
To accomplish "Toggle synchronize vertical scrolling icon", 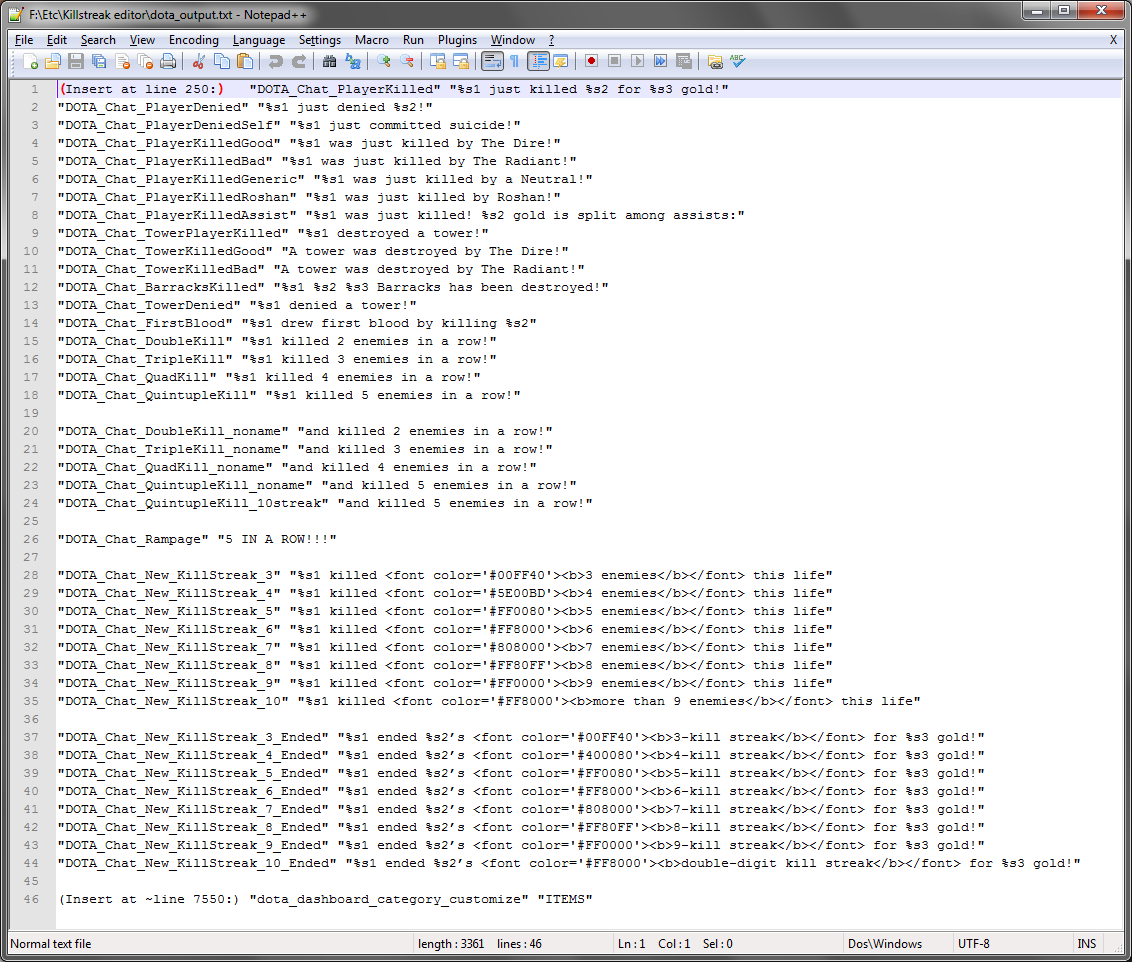I will [x=437, y=61].
